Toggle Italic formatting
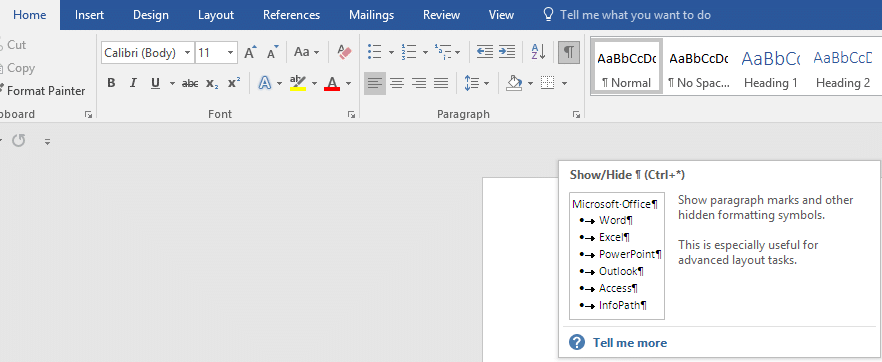Image resolution: width=882 pixels, height=362 pixels. [x=133, y=83]
